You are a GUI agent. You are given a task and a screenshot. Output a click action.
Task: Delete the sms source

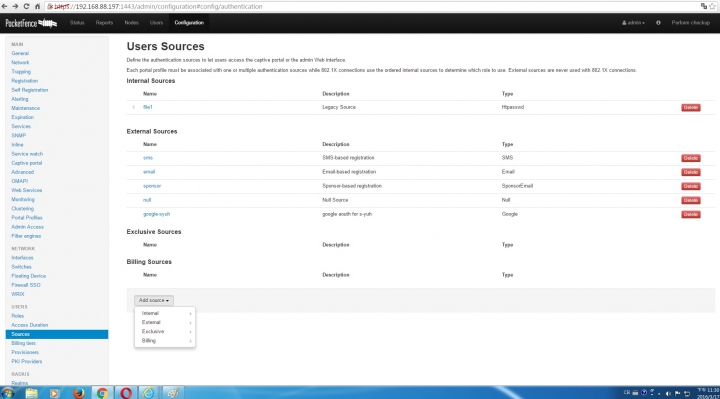point(691,158)
